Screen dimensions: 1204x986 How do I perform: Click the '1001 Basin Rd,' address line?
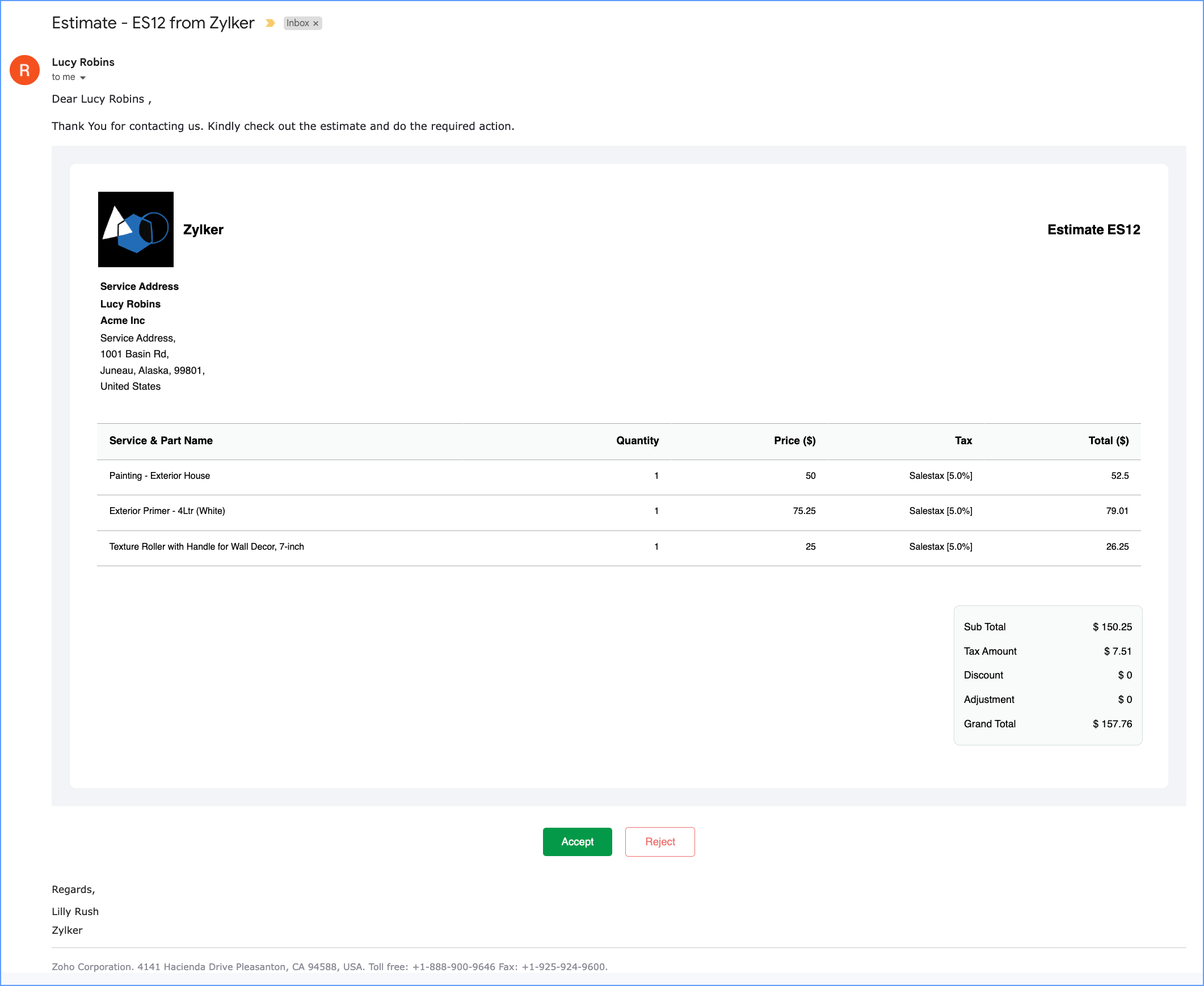point(134,355)
